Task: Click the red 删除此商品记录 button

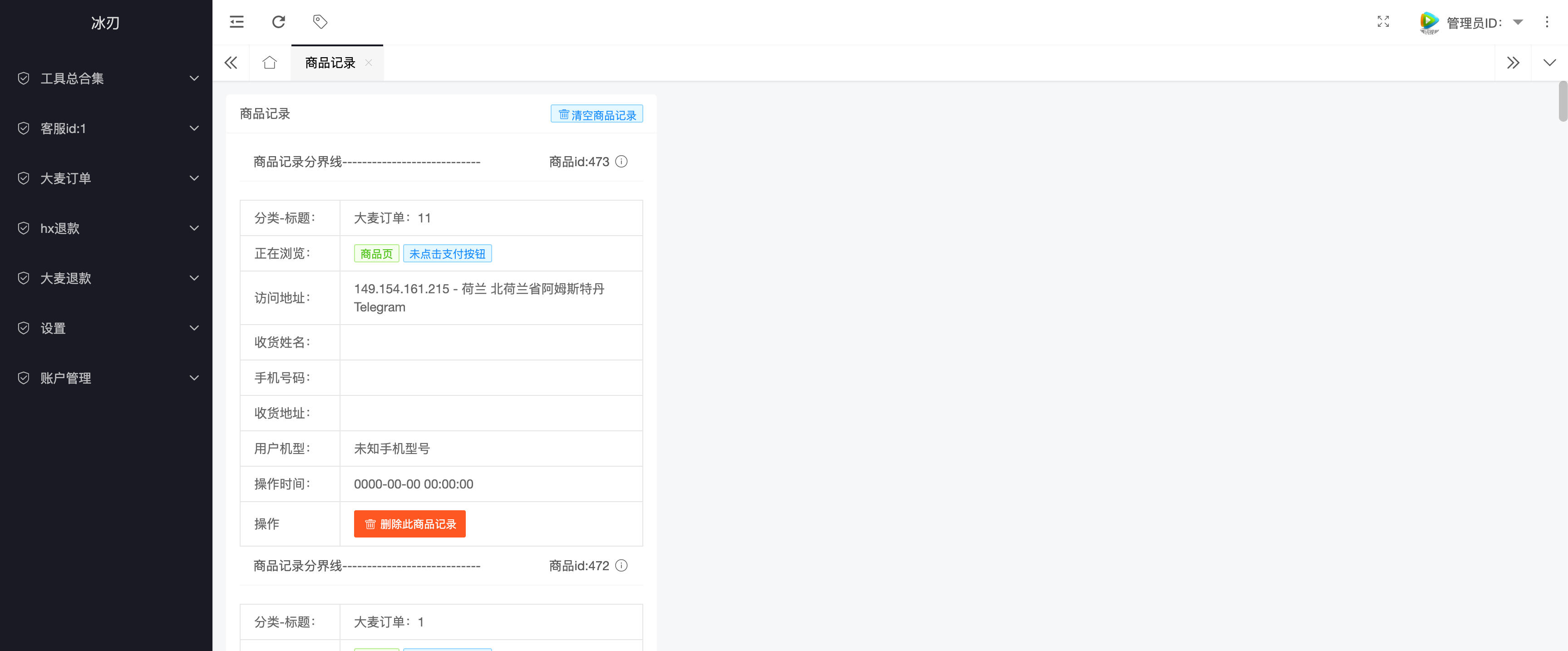Action: tap(409, 524)
